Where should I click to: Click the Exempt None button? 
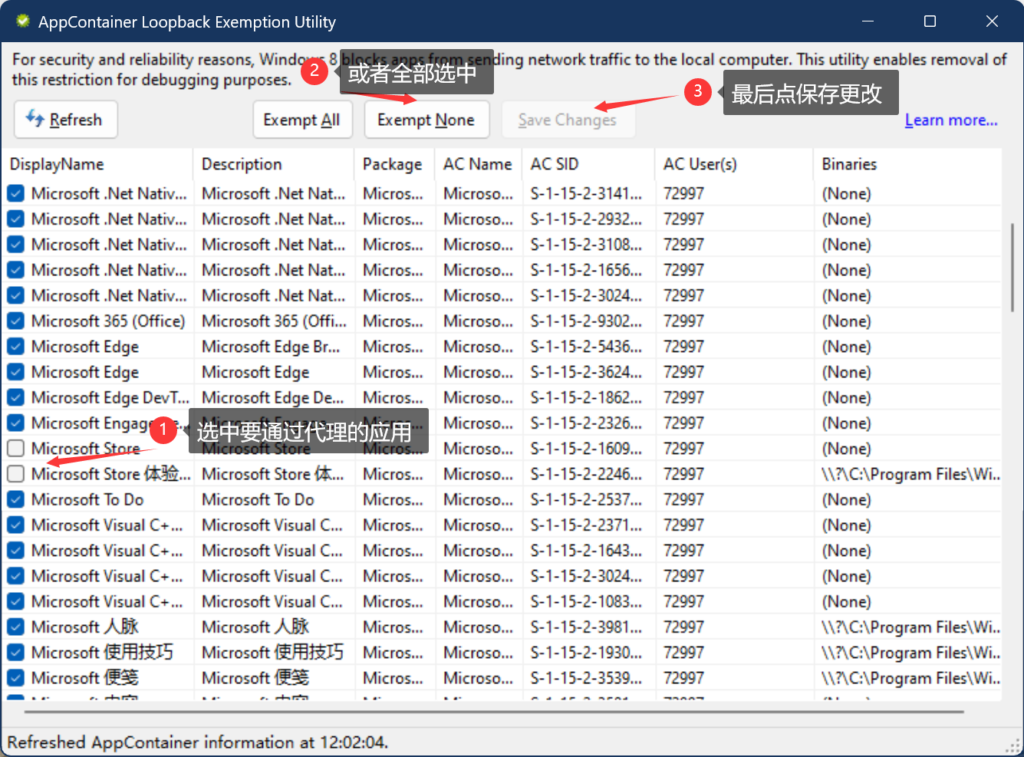coord(426,120)
